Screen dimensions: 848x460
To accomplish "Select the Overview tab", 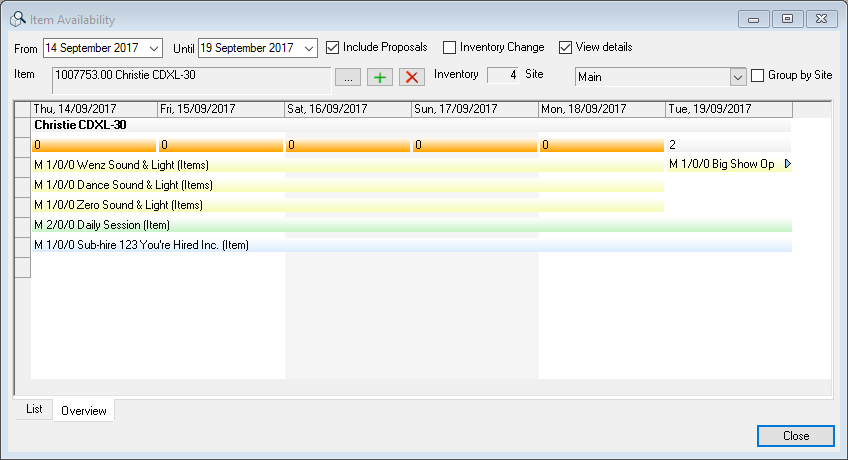I will point(84,410).
